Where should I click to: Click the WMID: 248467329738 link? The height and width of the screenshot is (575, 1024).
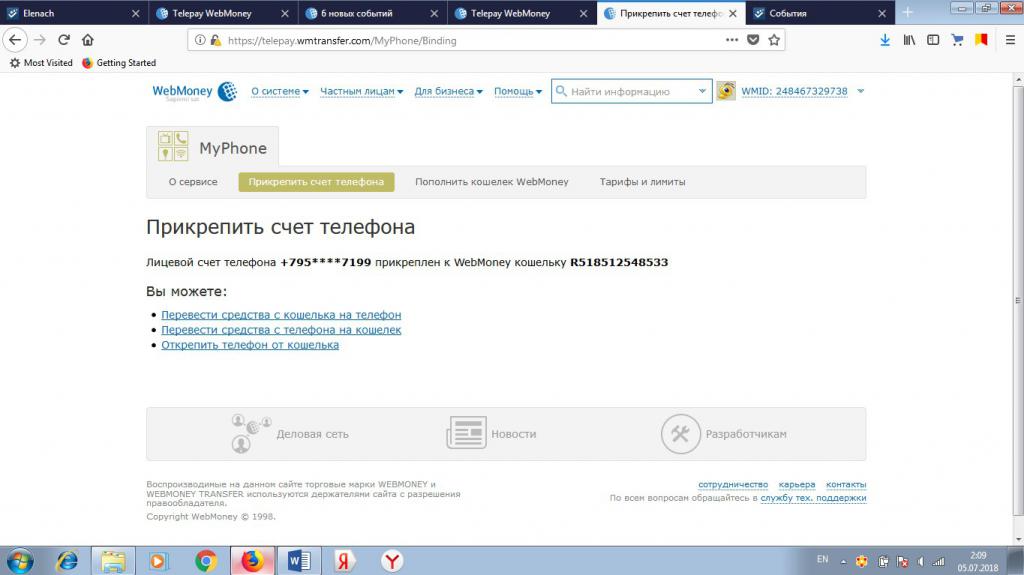794,91
